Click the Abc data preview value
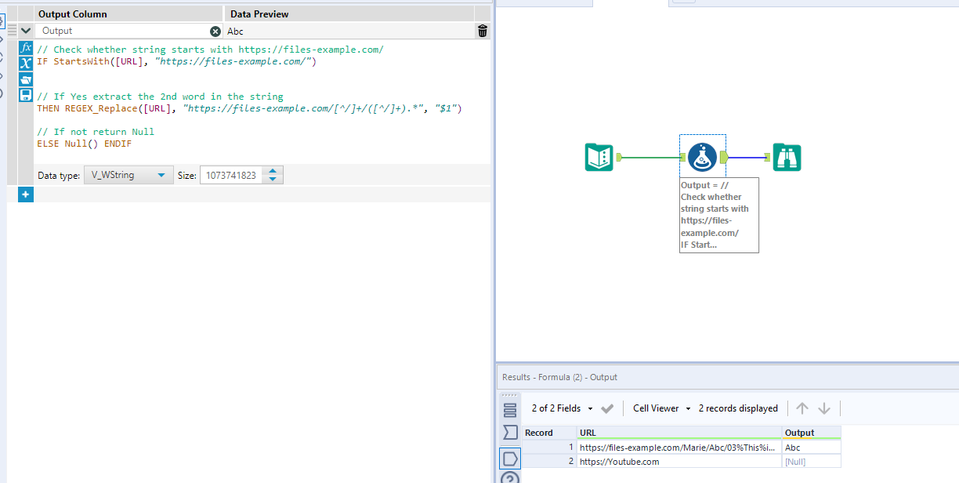Screen dimensions: 959x483 point(235,31)
